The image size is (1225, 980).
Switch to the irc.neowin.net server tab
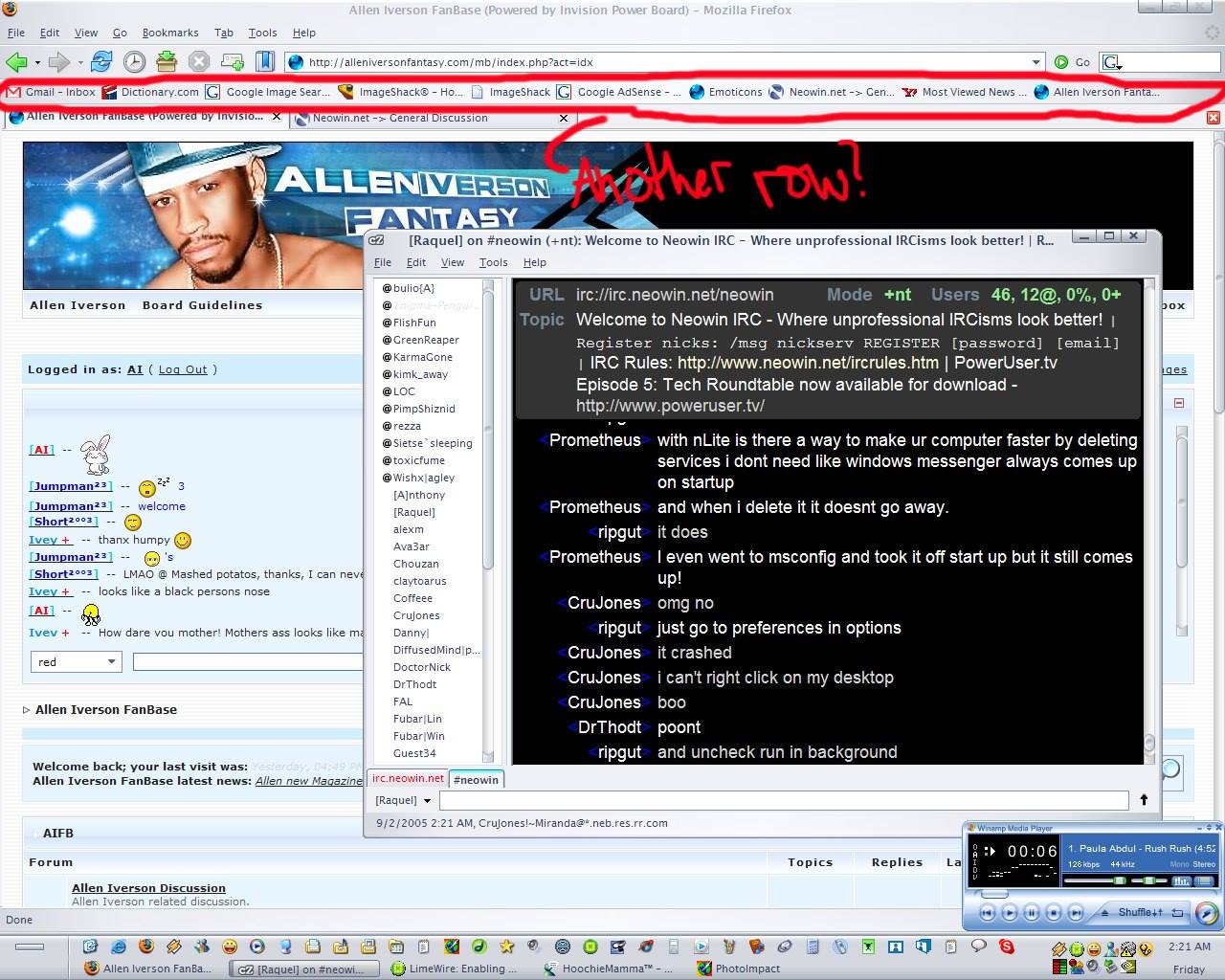pos(408,778)
